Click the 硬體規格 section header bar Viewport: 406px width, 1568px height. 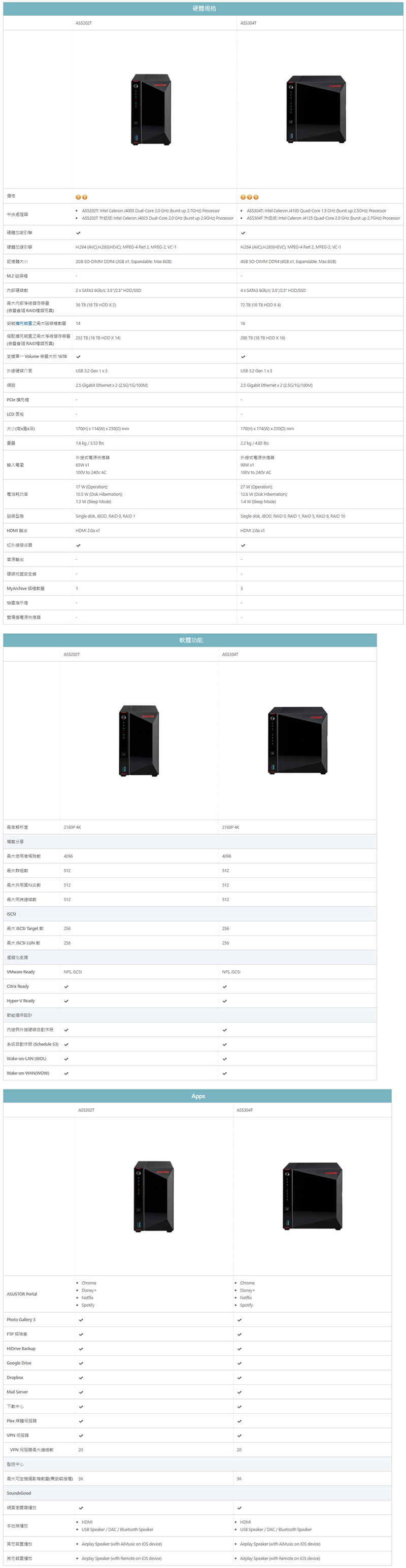[204, 9]
